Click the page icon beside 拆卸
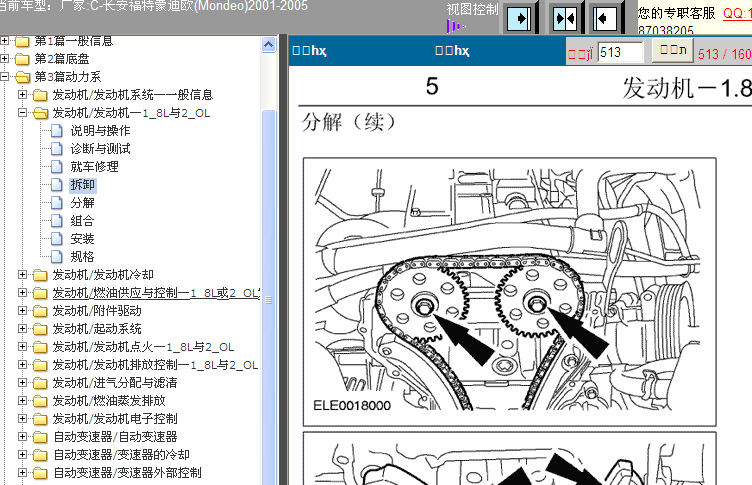 (x=57, y=185)
